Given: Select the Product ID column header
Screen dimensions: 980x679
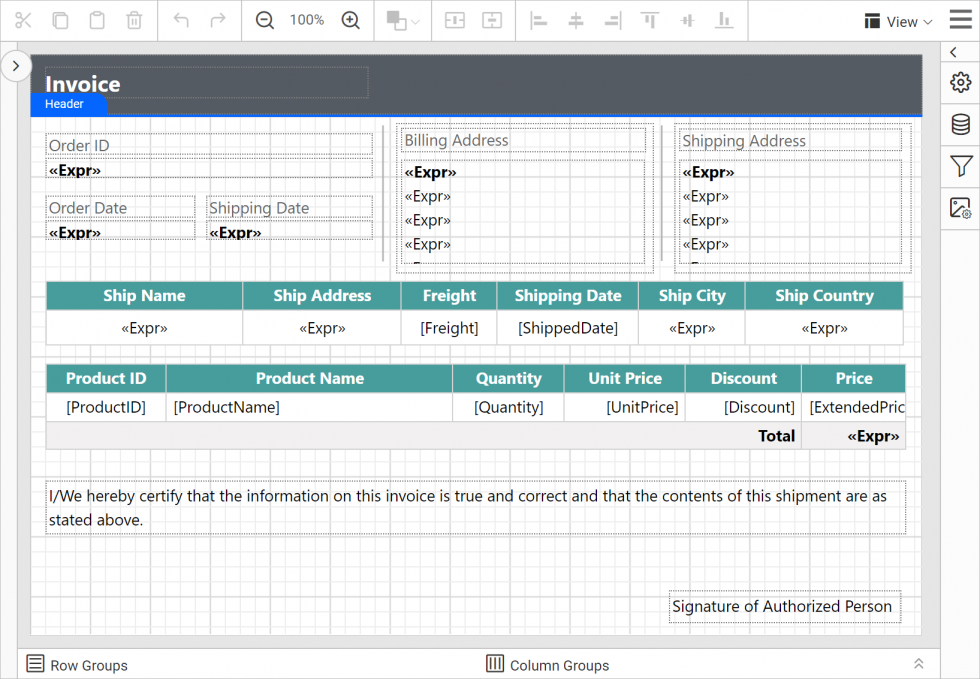Looking at the screenshot, I should pyautogui.click(x=106, y=378).
